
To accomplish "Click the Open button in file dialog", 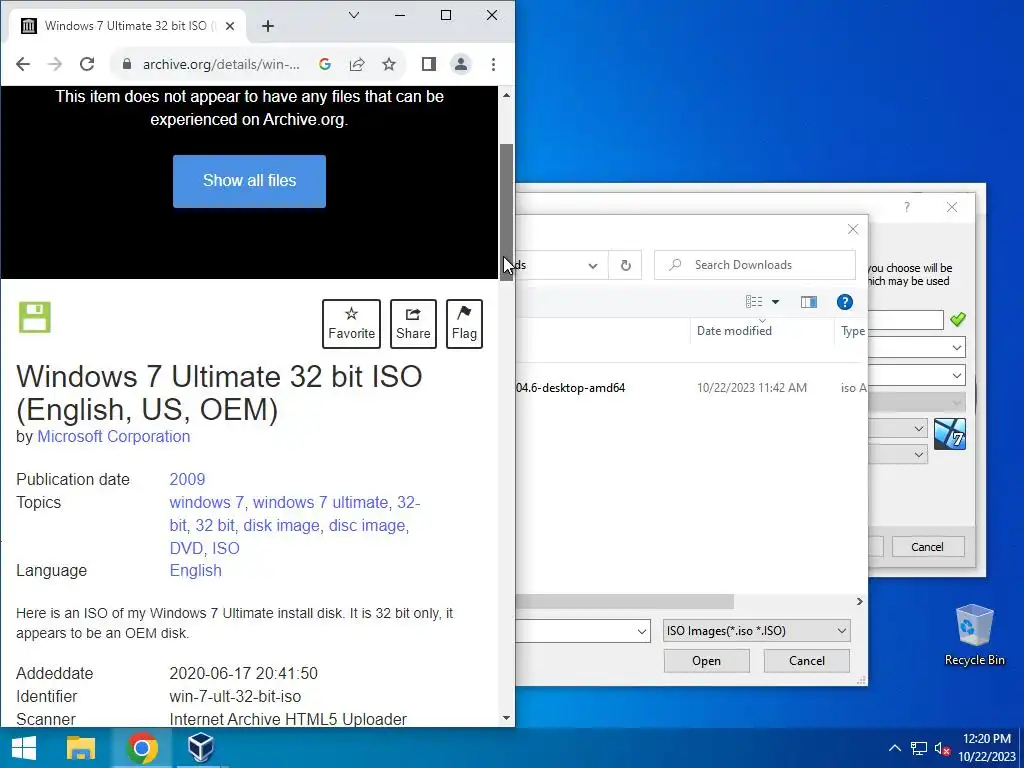I will (707, 661).
